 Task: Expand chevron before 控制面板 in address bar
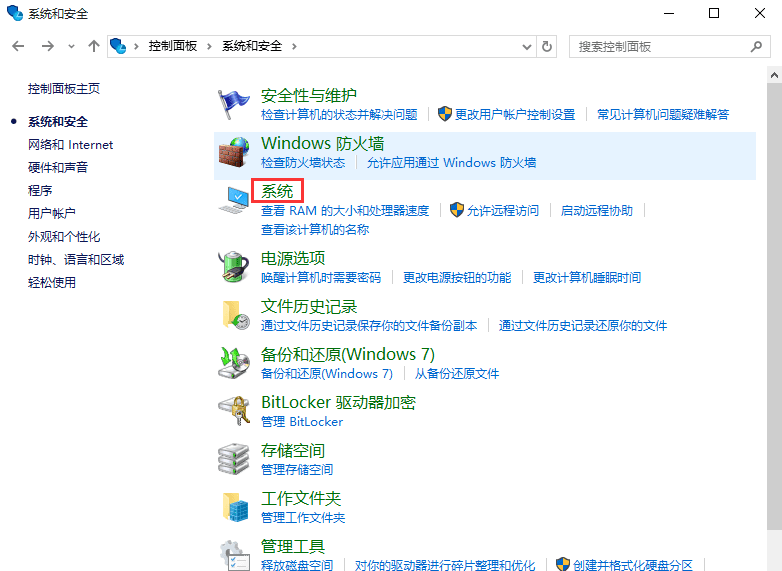(x=136, y=47)
